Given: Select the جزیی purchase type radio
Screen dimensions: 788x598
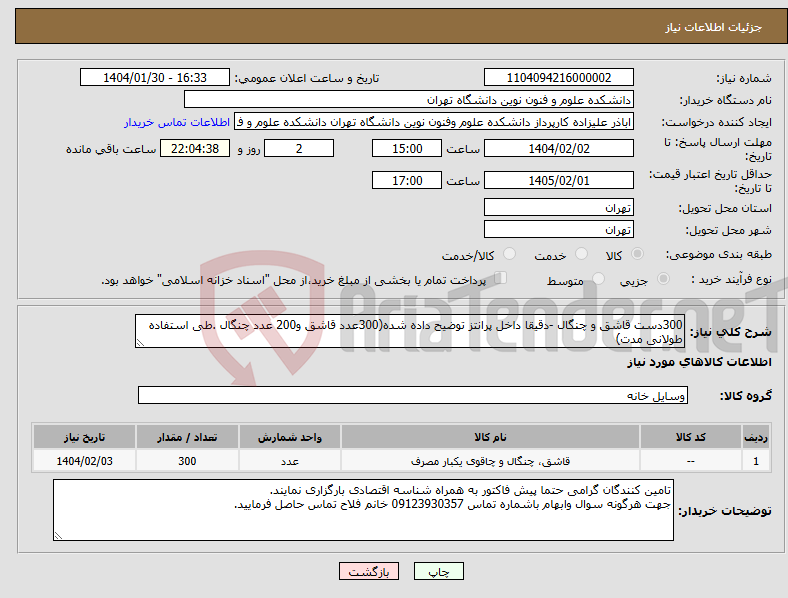Looking at the screenshot, I should [x=663, y=278].
